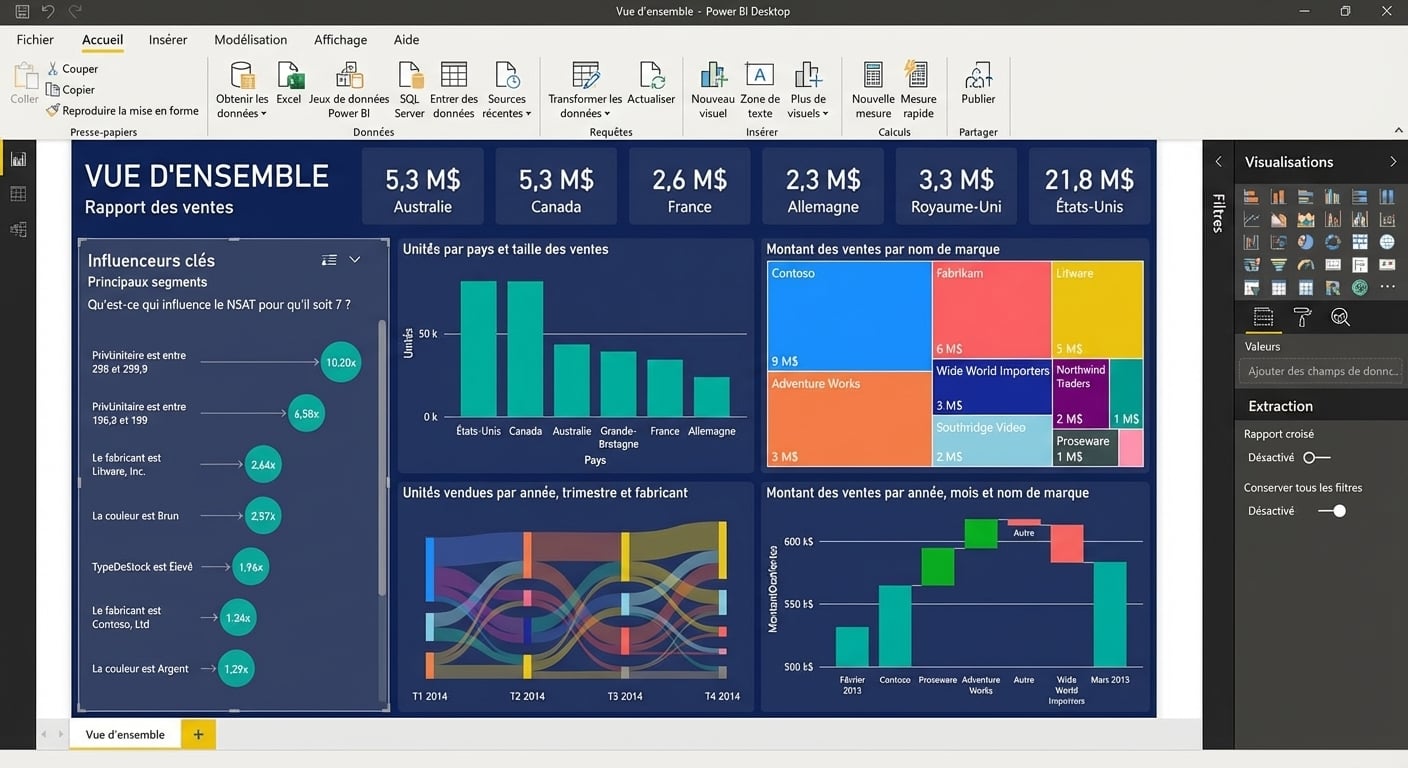Screen dimensions: 1408x768
Task: Click the 21,8 M$ États-Unis card
Action: (x=1089, y=187)
